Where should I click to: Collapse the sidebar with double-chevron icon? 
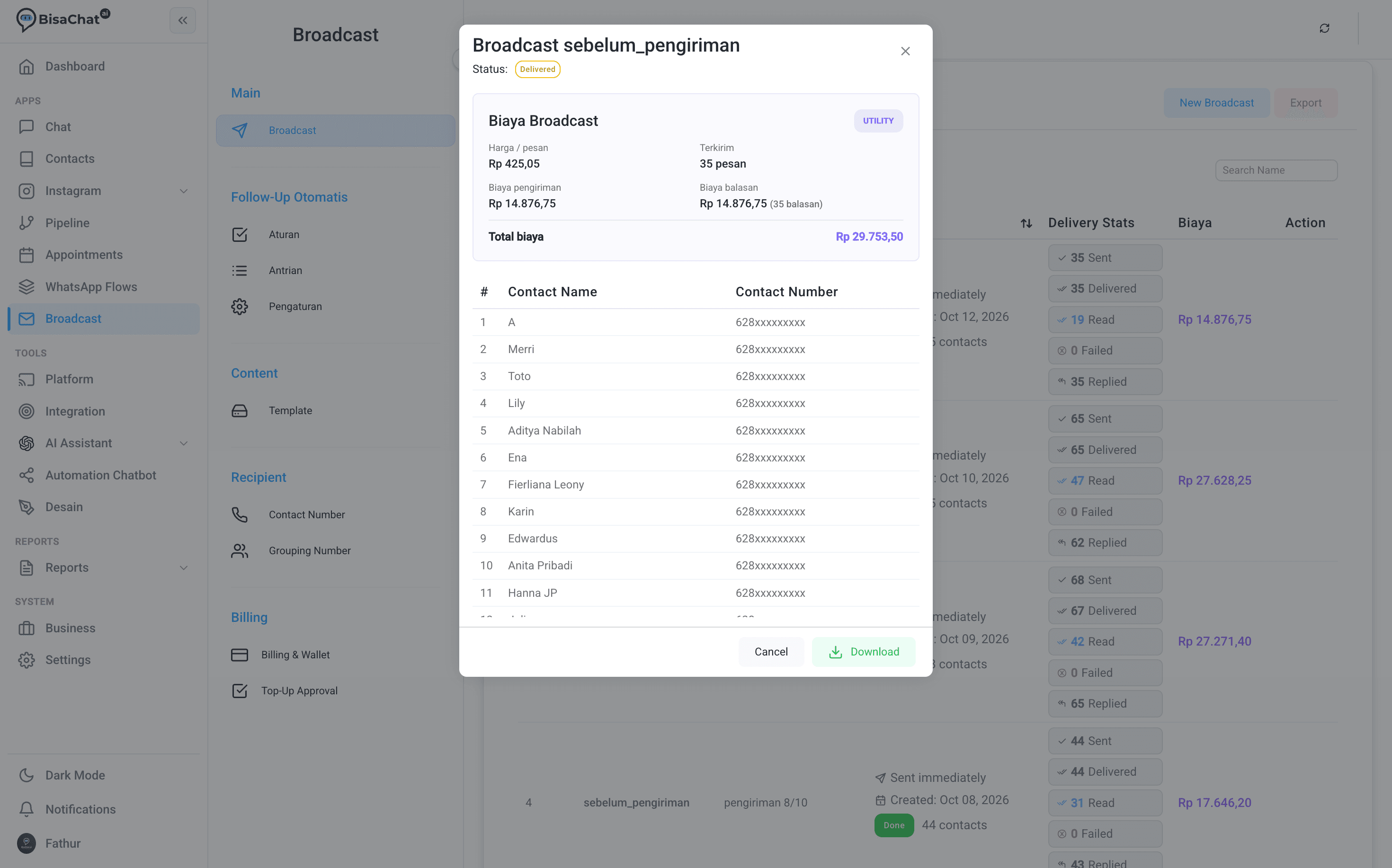[183, 21]
